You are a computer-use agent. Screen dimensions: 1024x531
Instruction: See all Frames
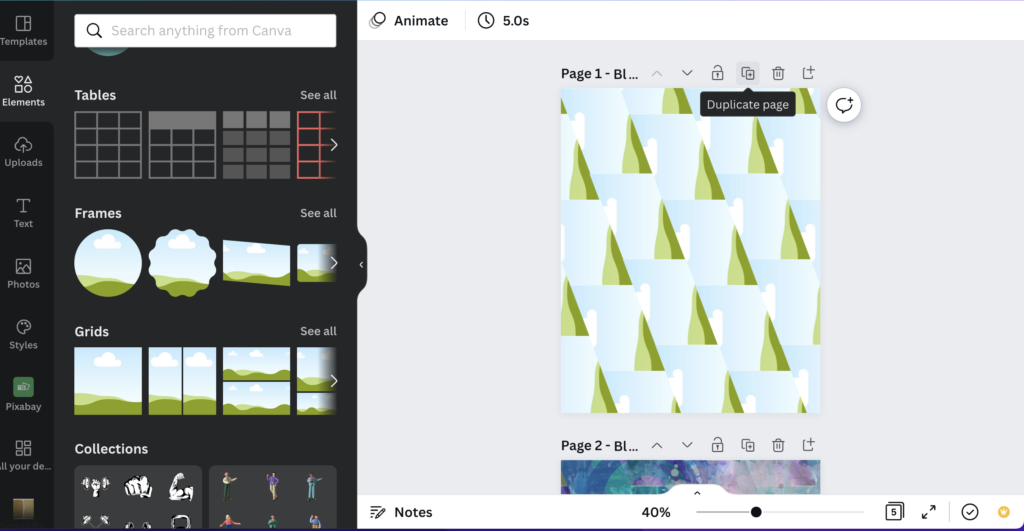pos(318,213)
